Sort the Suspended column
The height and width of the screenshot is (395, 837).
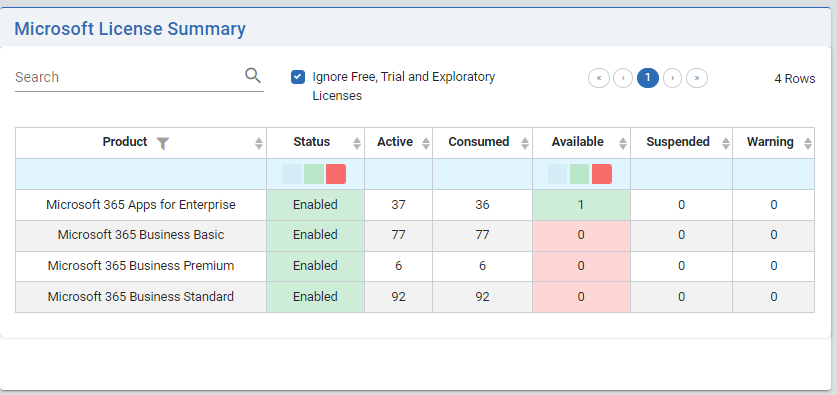click(725, 143)
